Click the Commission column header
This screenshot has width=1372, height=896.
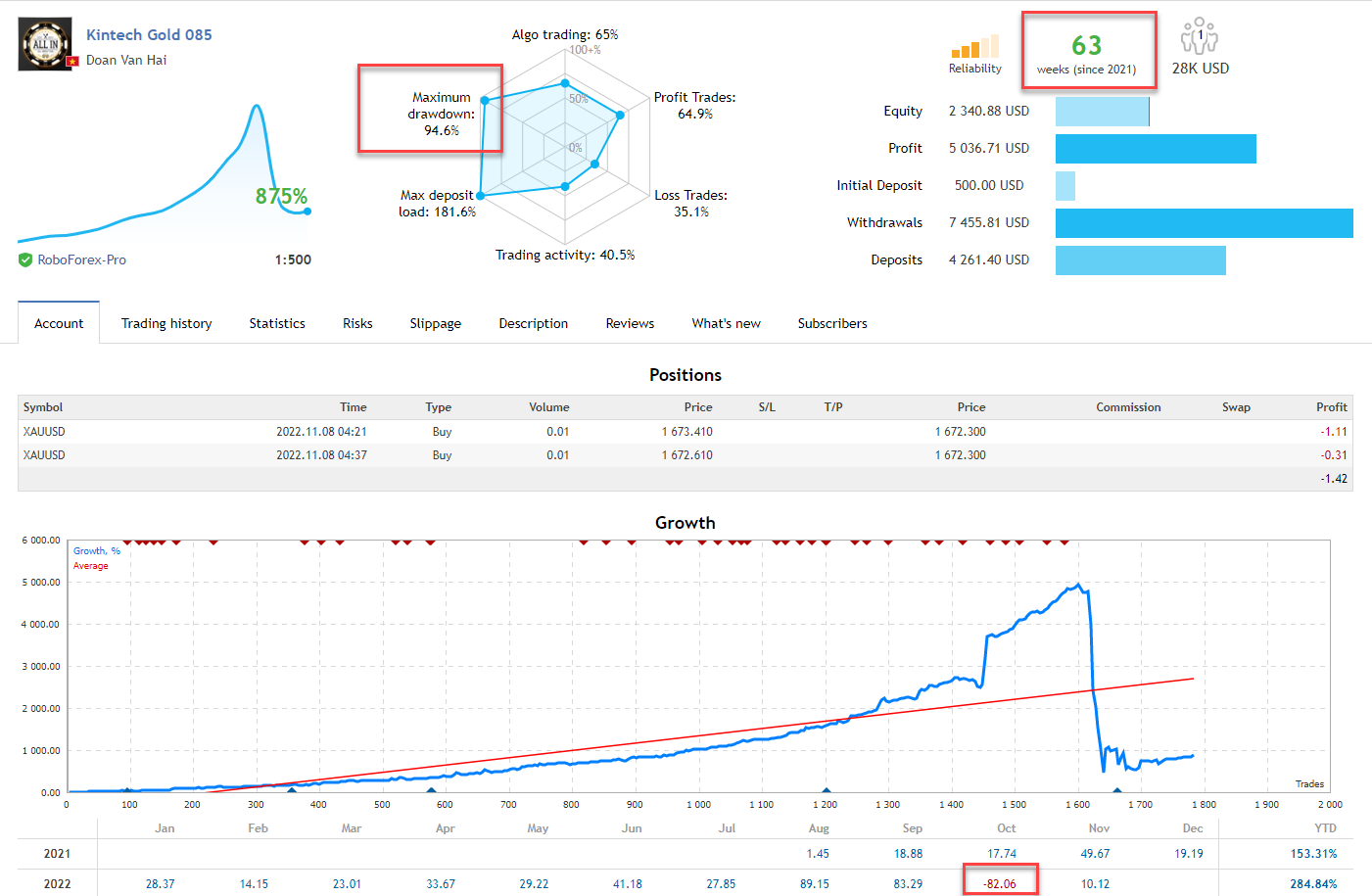pyautogui.click(x=1128, y=407)
